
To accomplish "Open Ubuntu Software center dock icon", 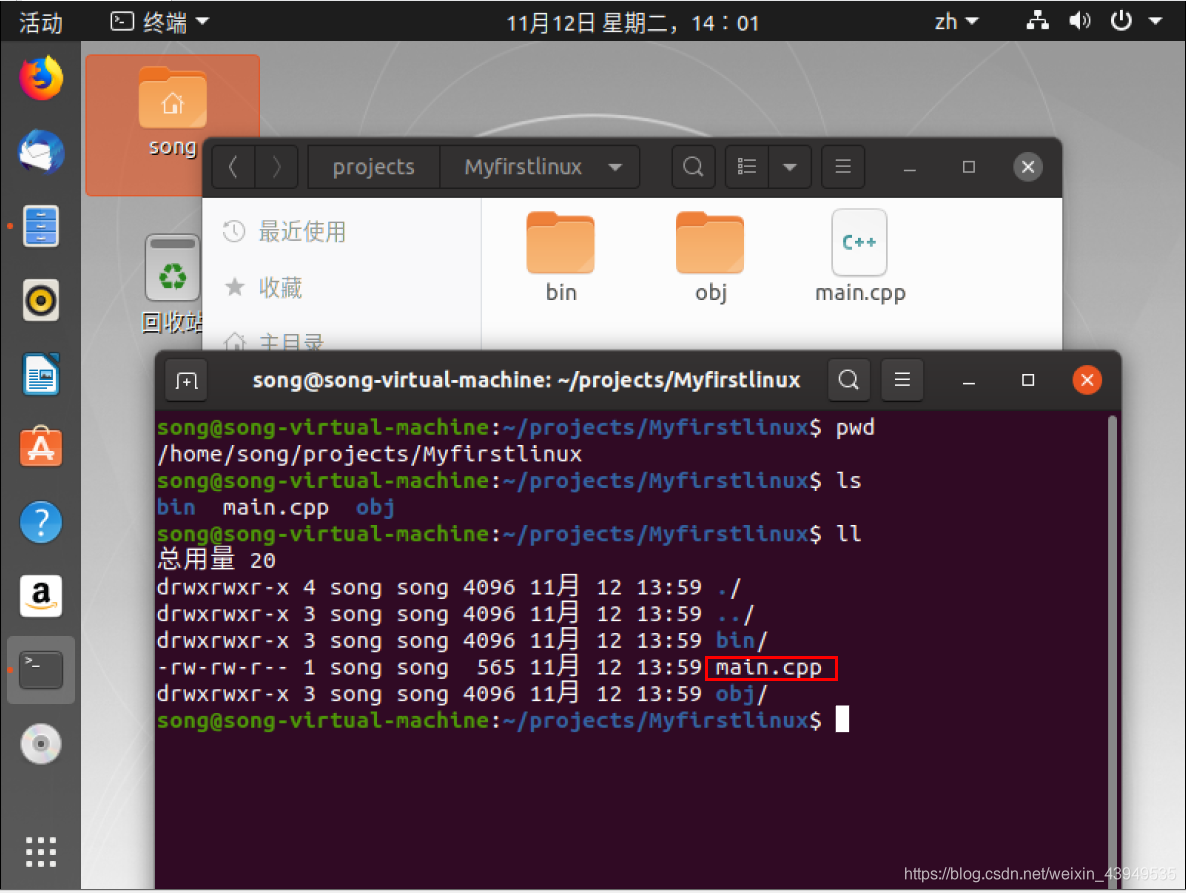I will coord(42,448).
